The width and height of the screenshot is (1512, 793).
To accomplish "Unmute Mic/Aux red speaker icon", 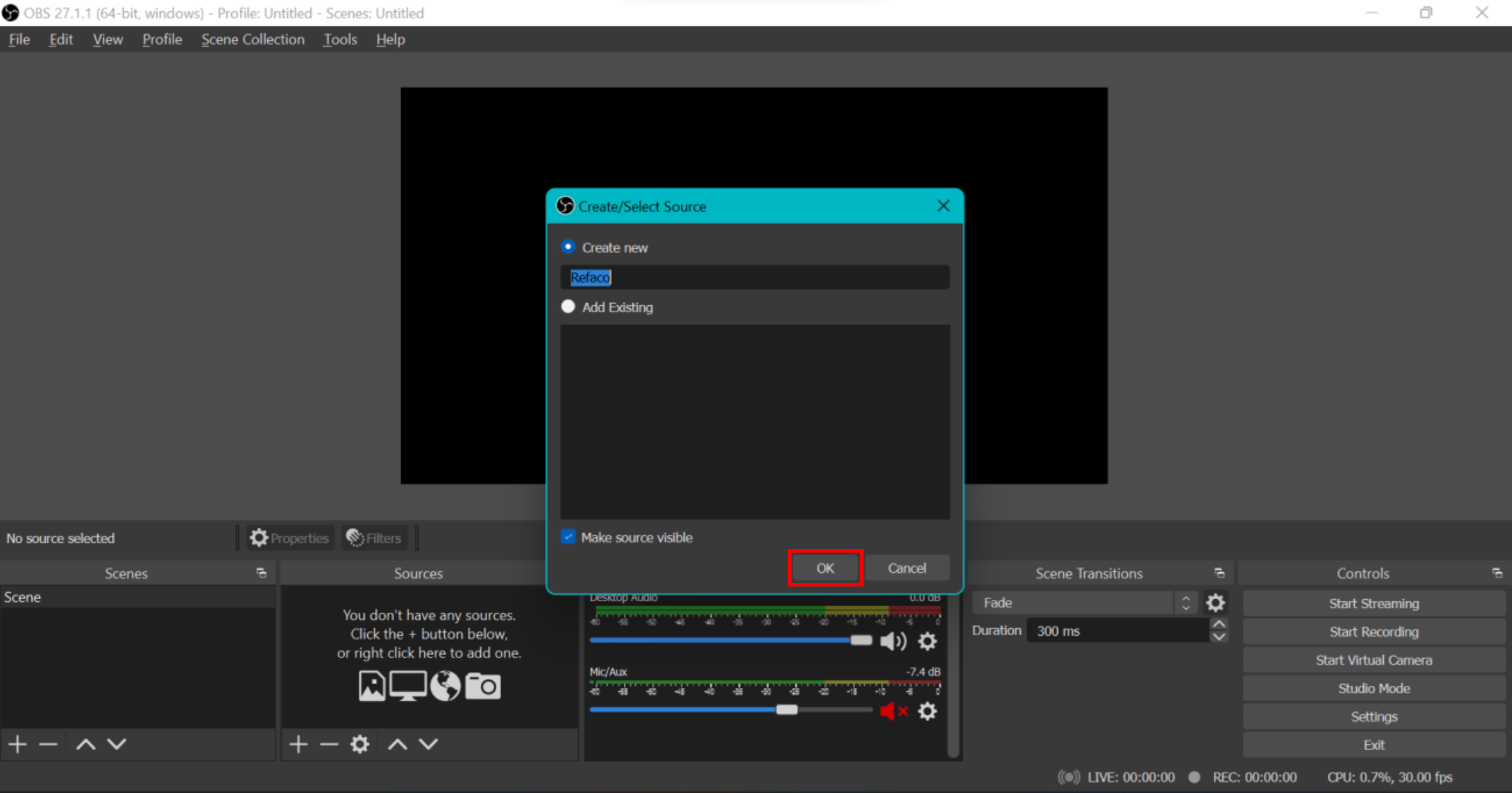I will point(893,711).
